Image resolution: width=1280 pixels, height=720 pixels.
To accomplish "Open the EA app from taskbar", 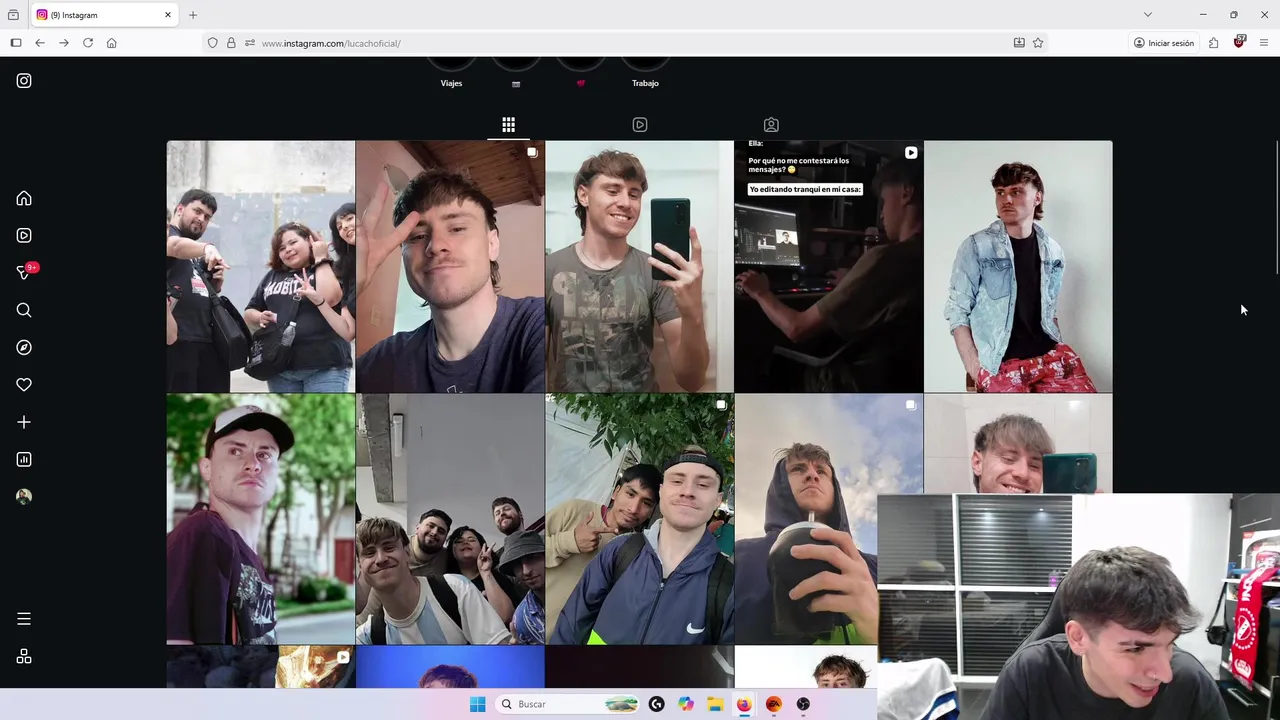I will [773, 704].
